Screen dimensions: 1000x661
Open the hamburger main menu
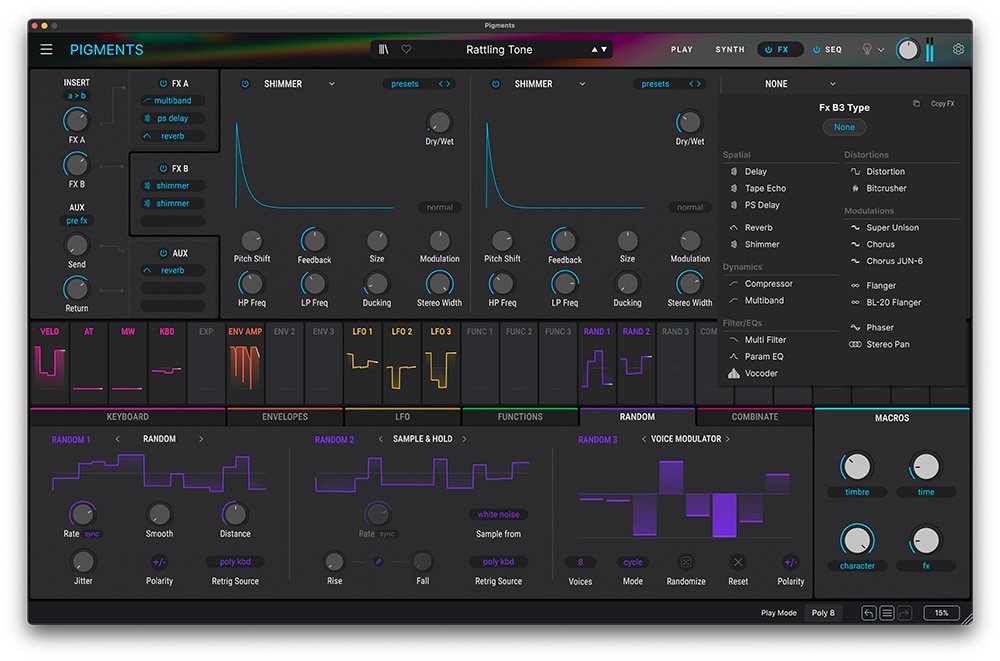(x=46, y=49)
